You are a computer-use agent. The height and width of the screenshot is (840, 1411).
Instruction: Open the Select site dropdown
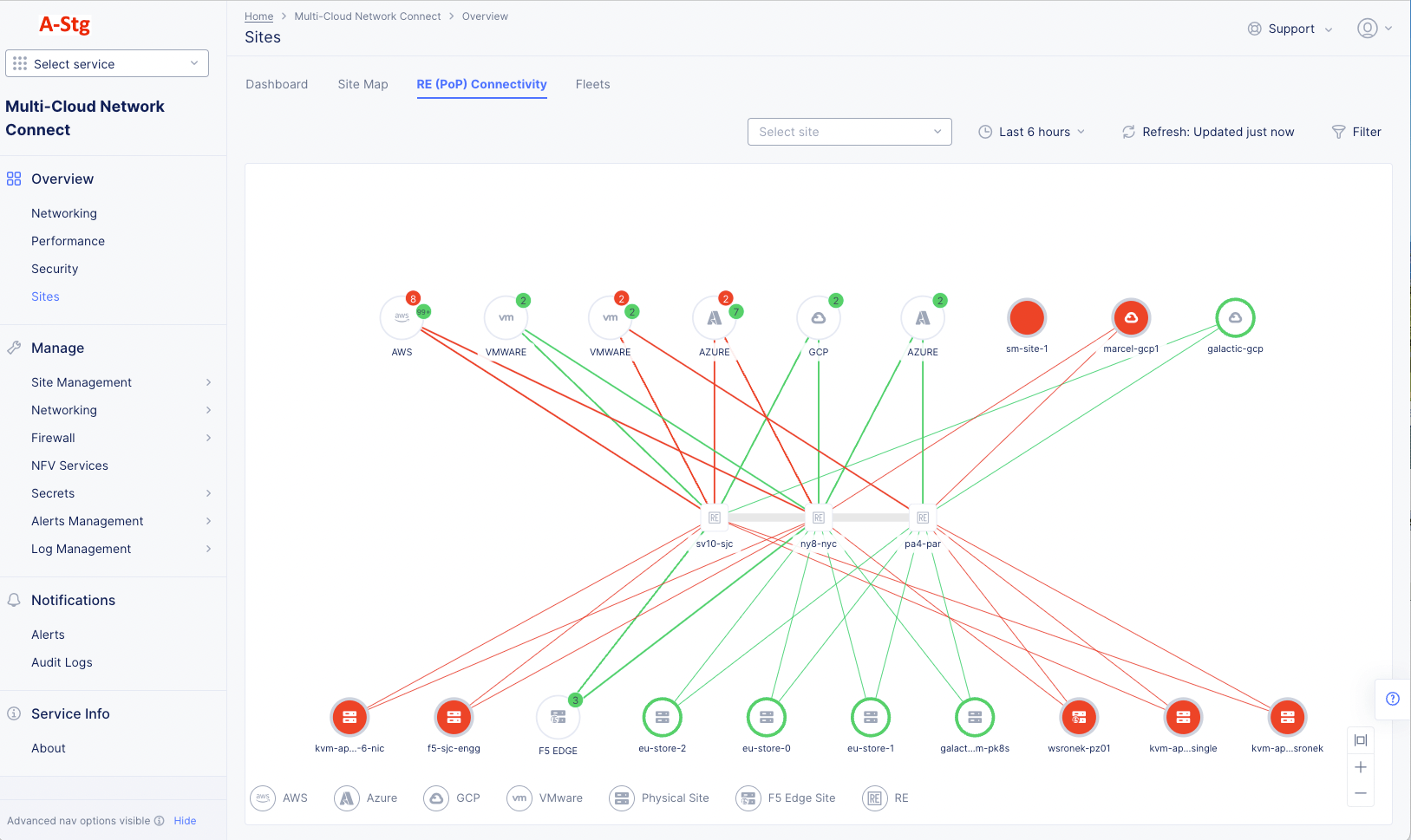pyautogui.click(x=848, y=131)
